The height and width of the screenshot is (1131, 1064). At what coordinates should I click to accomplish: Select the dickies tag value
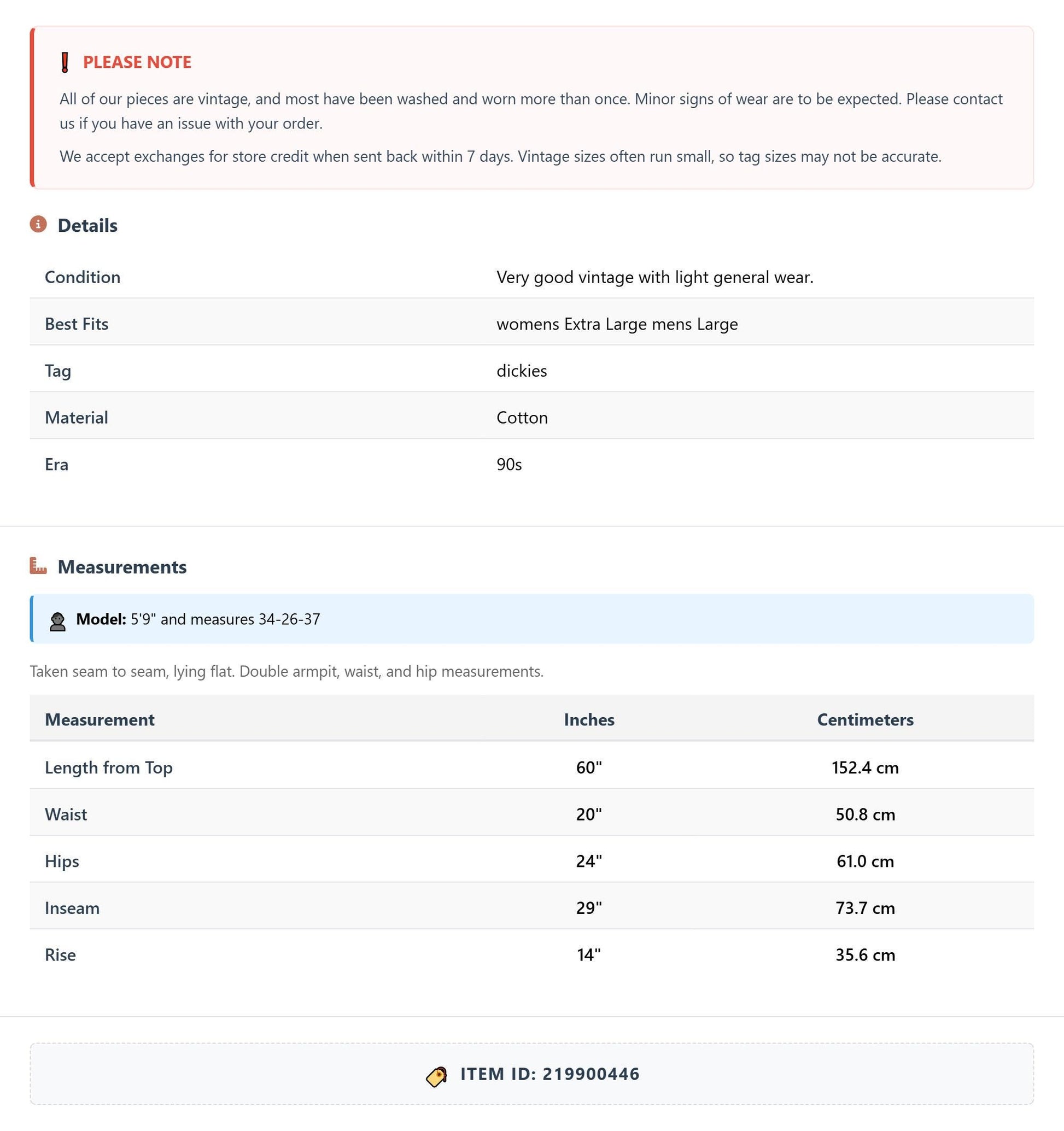point(522,371)
